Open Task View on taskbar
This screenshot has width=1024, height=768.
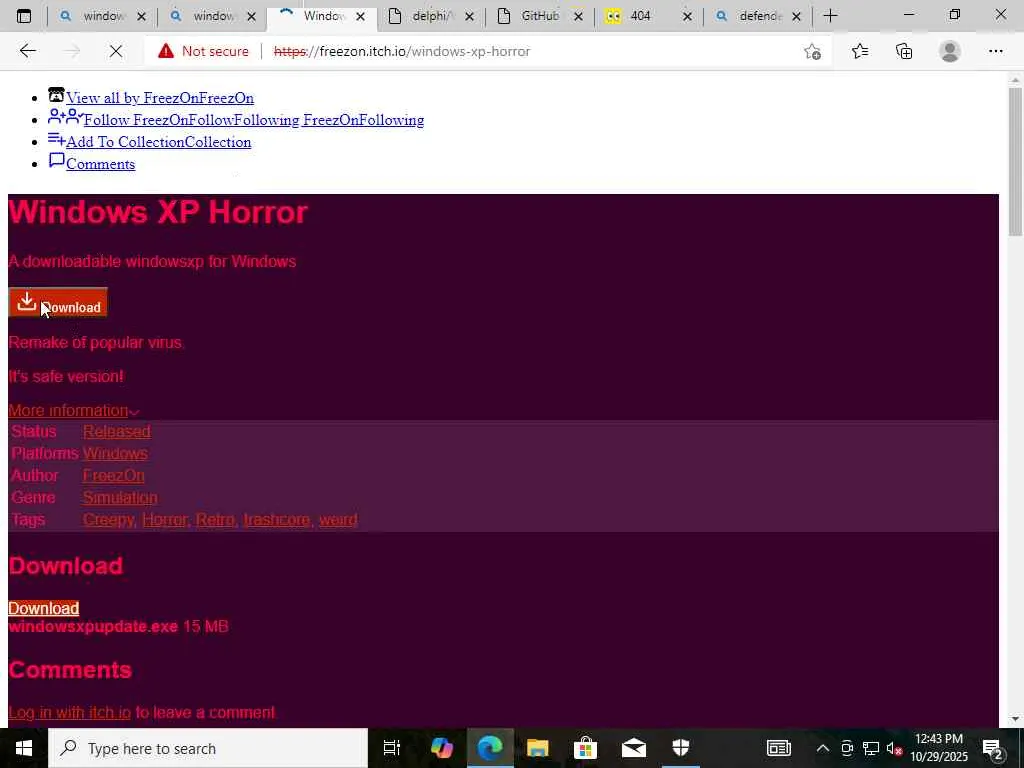tap(391, 748)
